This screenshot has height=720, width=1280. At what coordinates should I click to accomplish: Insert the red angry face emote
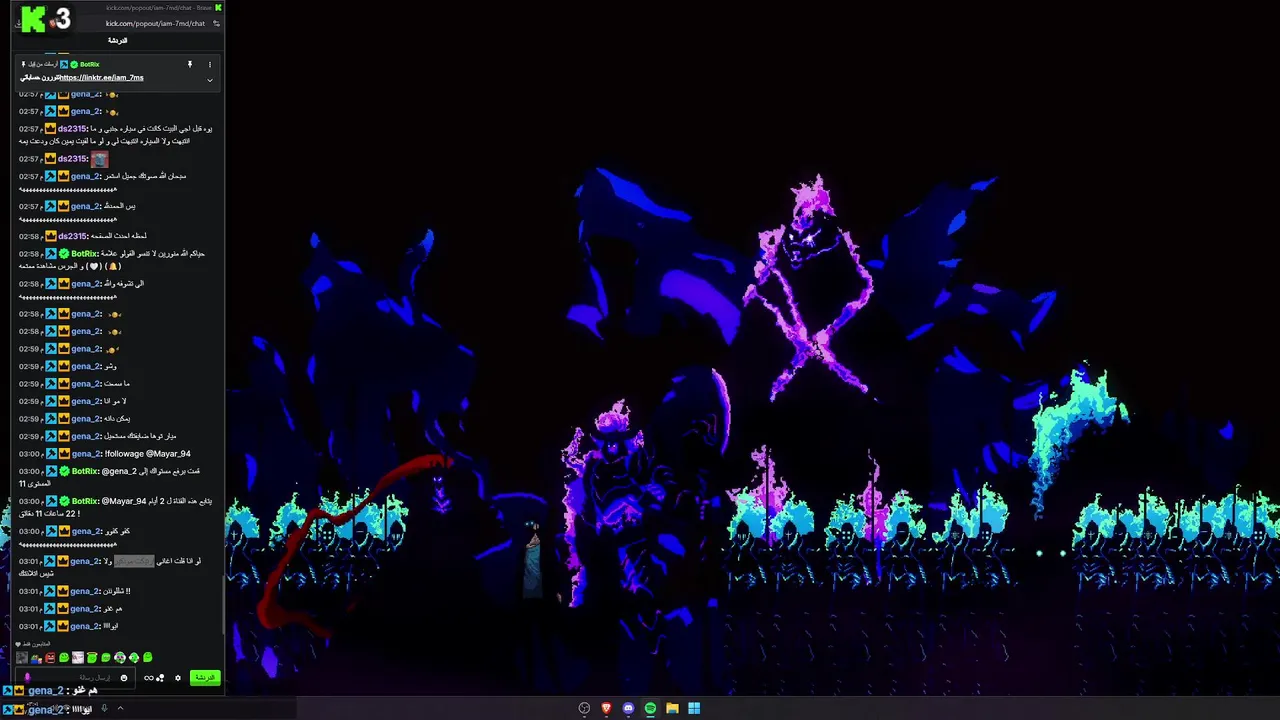(50, 658)
